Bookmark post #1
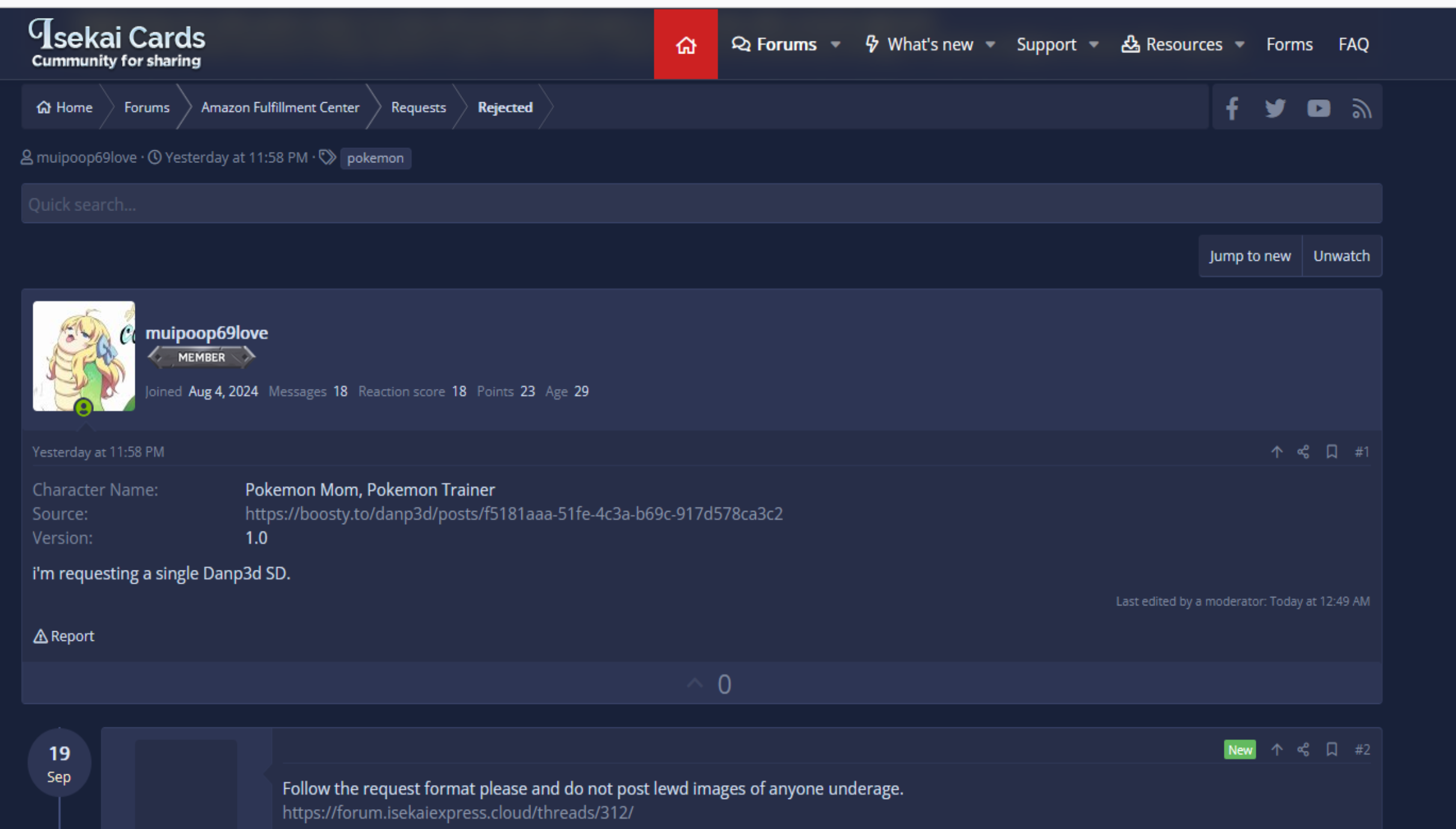Image resolution: width=1456 pixels, height=829 pixels. [x=1332, y=451]
